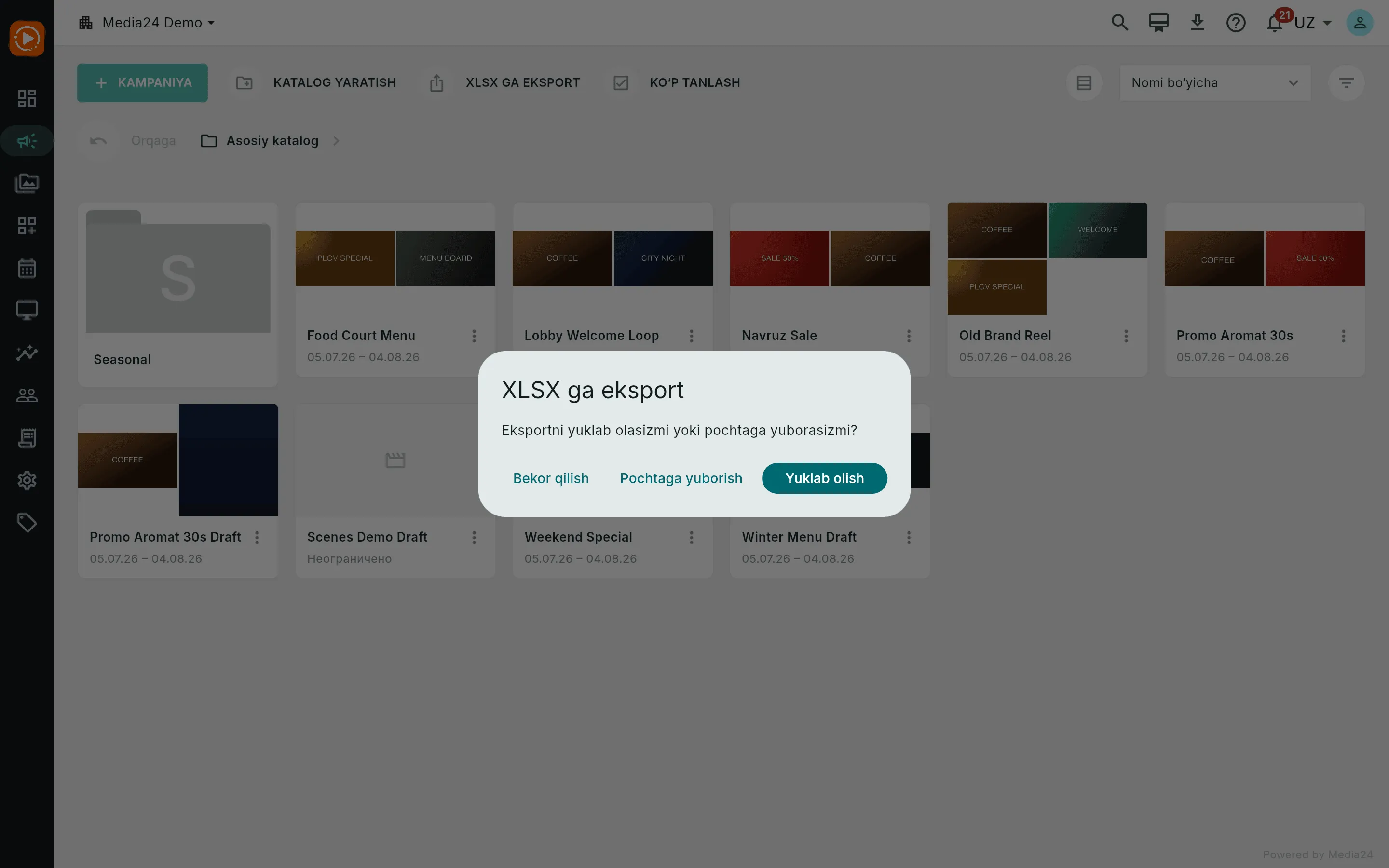Click the Media24 orange play logo
The width and height of the screenshot is (1389, 868).
pos(27,39)
